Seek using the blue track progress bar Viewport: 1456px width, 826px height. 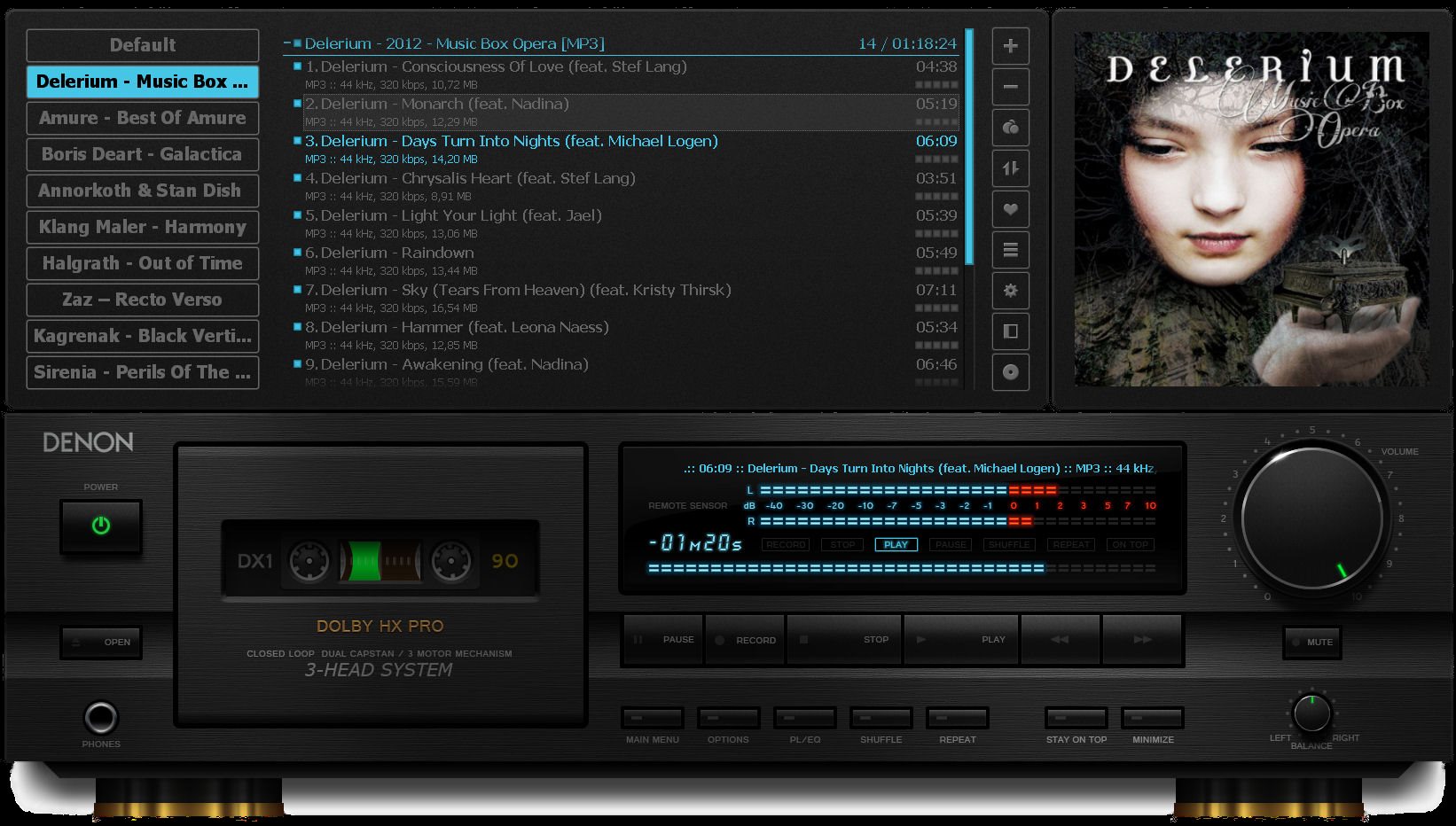coord(901,568)
